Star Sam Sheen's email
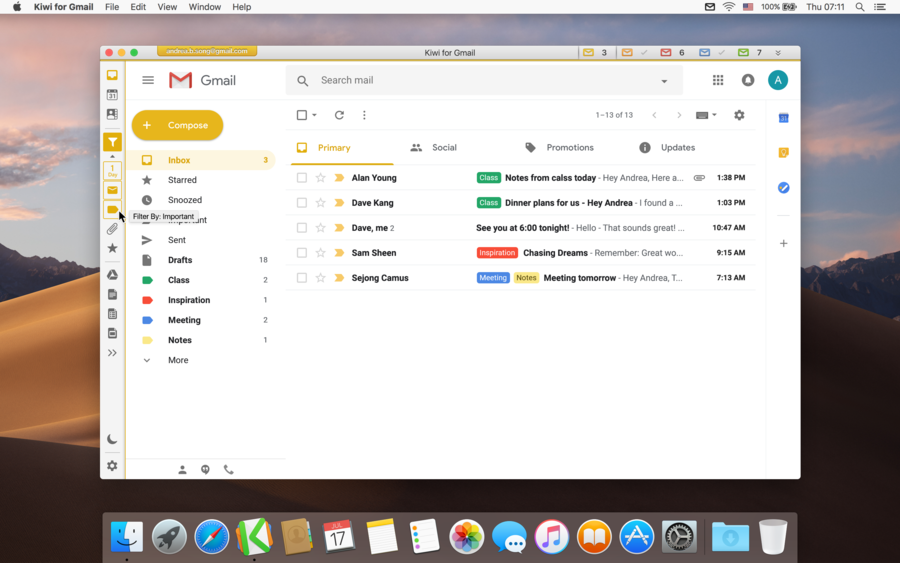Viewport: 900px width, 563px height. pos(320,253)
